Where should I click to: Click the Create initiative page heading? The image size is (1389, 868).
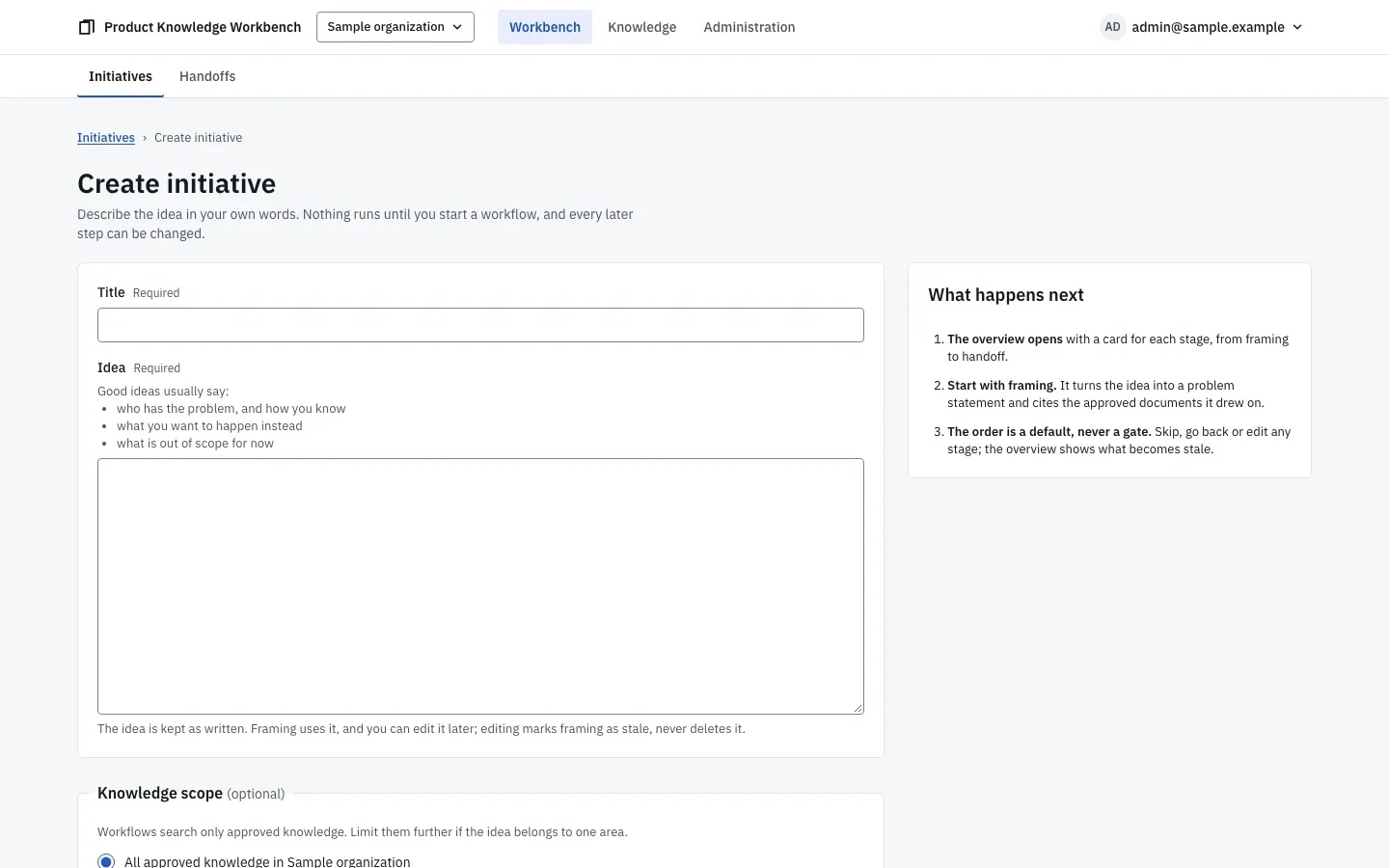177,183
